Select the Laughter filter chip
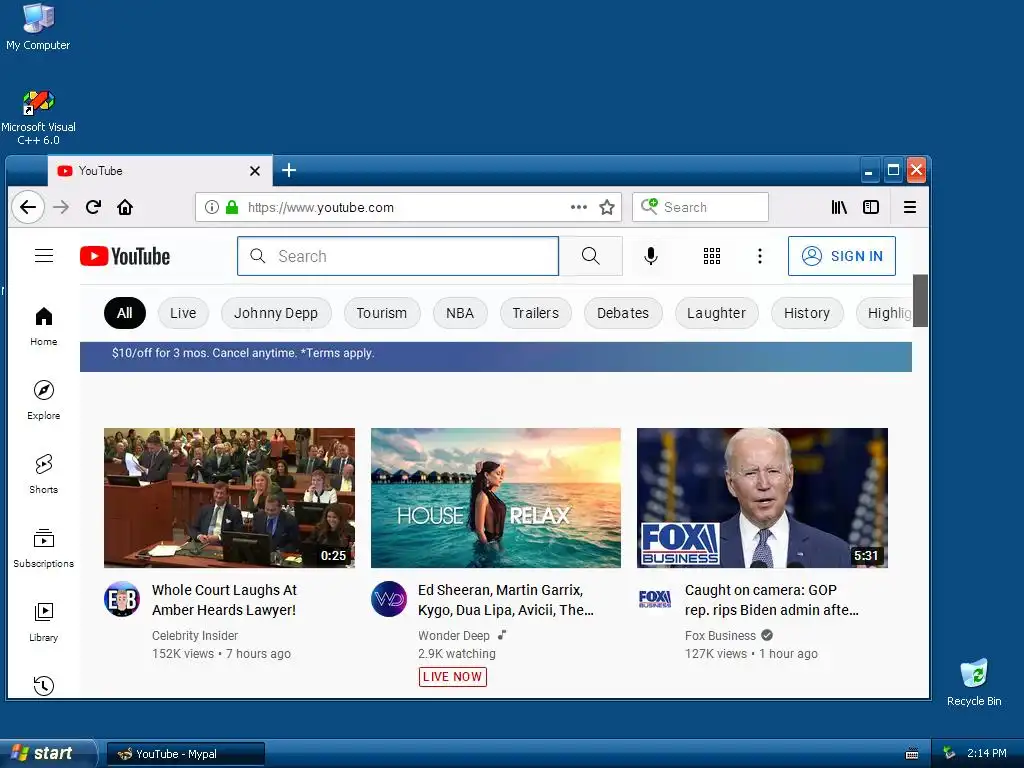The width and height of the screenshot is (1024, 768). pyautogui.click(x=716, y=313)
